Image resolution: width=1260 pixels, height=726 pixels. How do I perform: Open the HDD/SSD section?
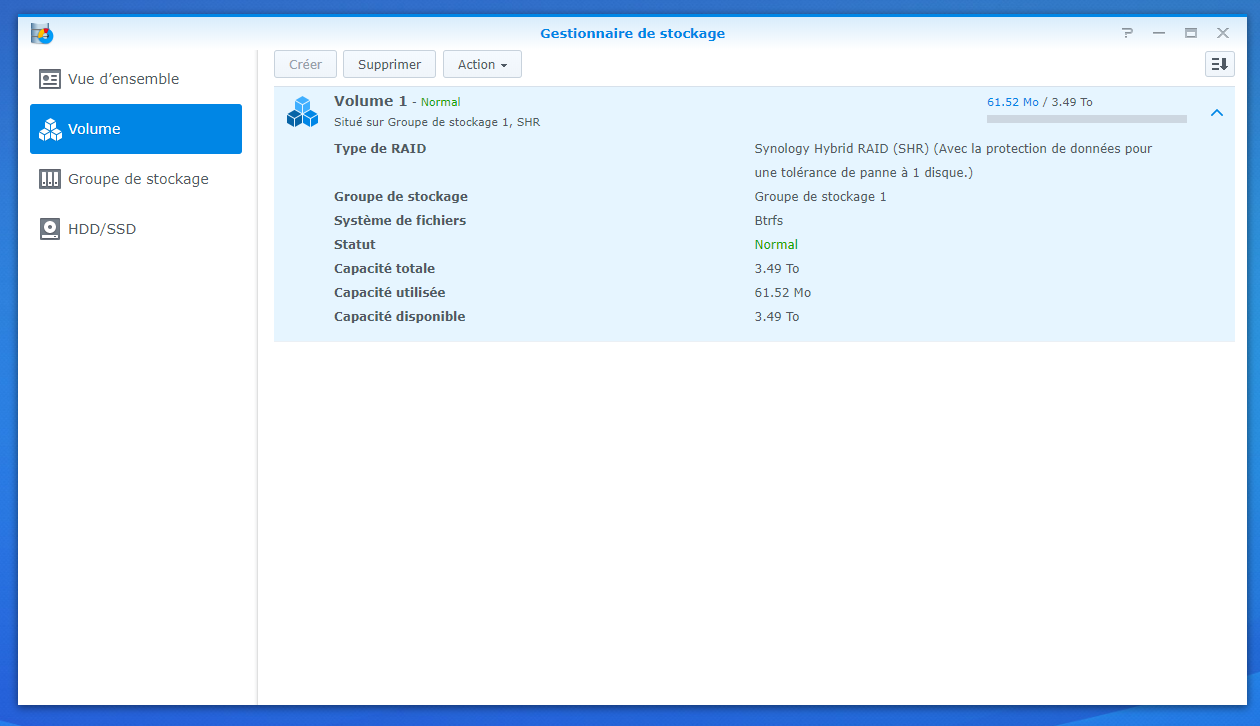coord(136,229)
